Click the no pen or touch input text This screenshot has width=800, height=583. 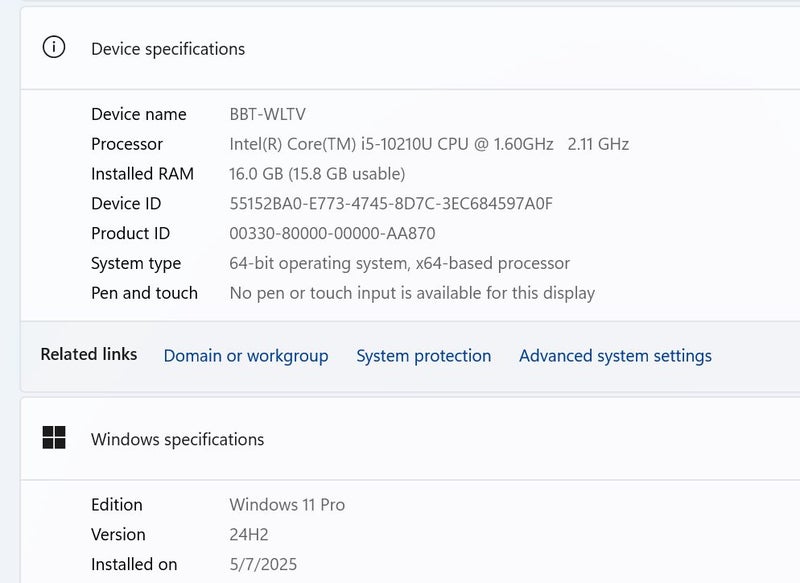pos(412,293)
